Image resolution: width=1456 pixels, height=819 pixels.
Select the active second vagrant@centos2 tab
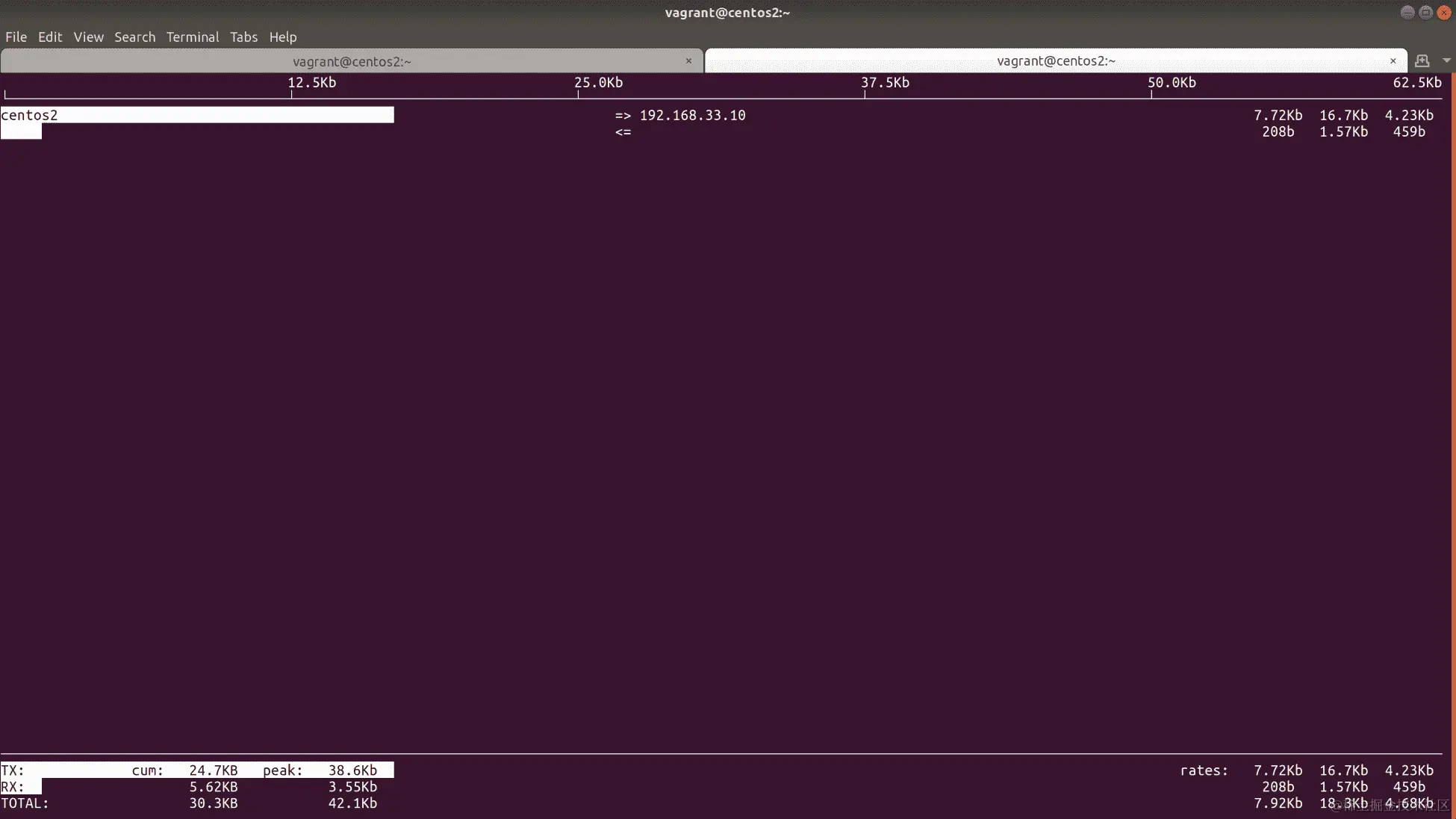[1055, 61]
